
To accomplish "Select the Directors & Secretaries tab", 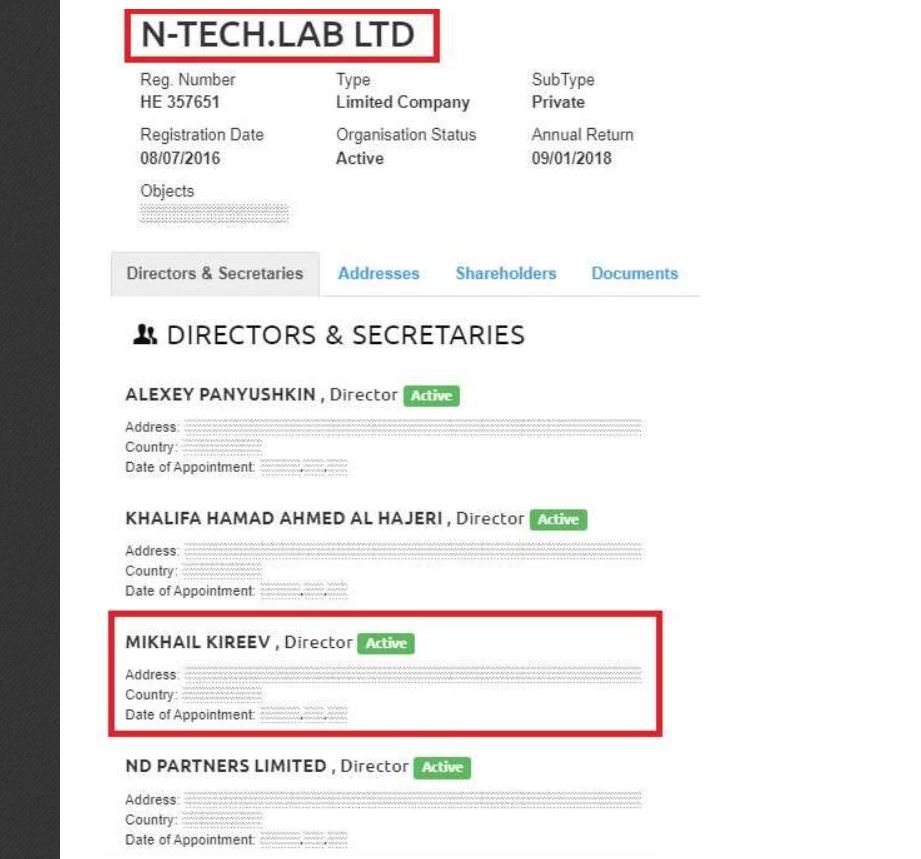I will click(213, 272).
